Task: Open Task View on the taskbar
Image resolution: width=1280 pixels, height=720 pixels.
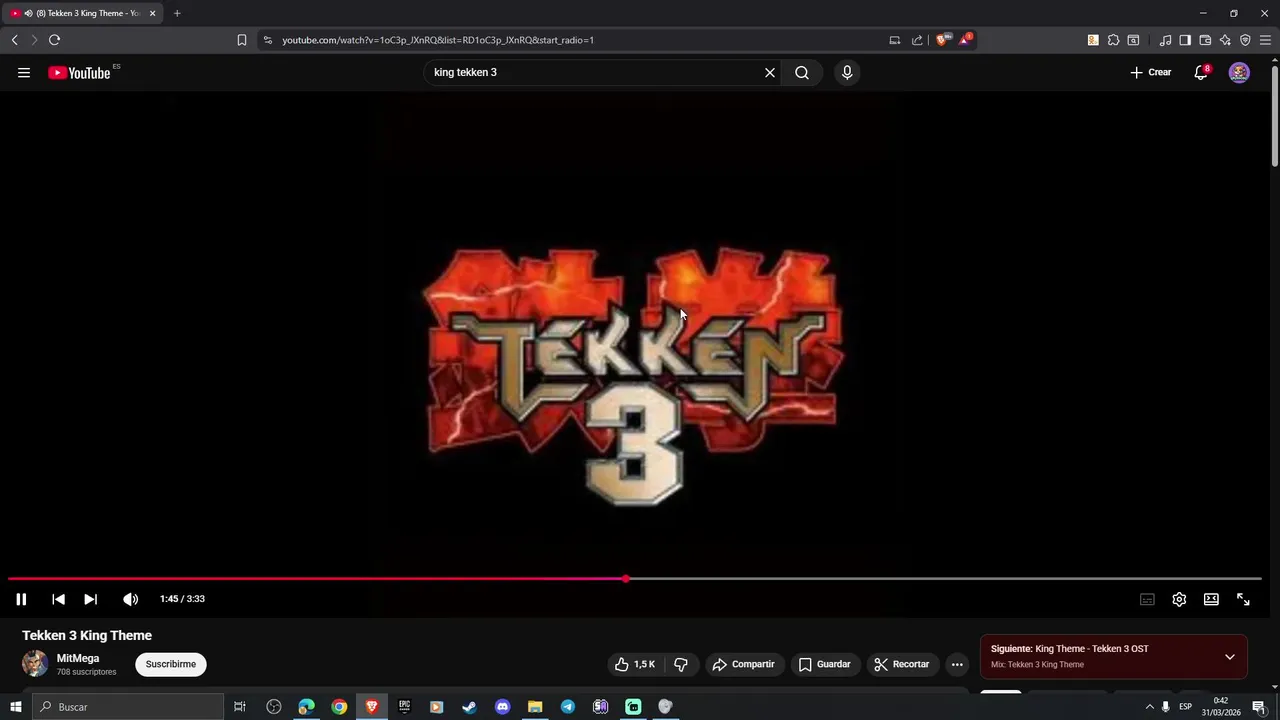Action: pyautogui.click(x=240, y=707)
